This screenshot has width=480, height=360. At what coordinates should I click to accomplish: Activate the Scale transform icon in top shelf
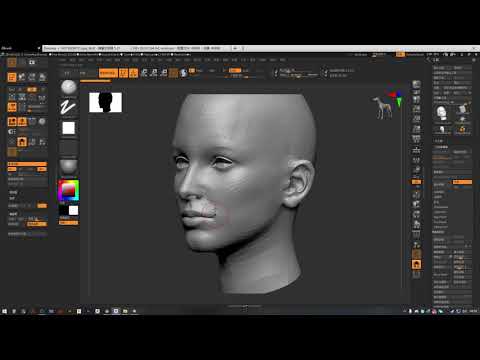[154, 73]
